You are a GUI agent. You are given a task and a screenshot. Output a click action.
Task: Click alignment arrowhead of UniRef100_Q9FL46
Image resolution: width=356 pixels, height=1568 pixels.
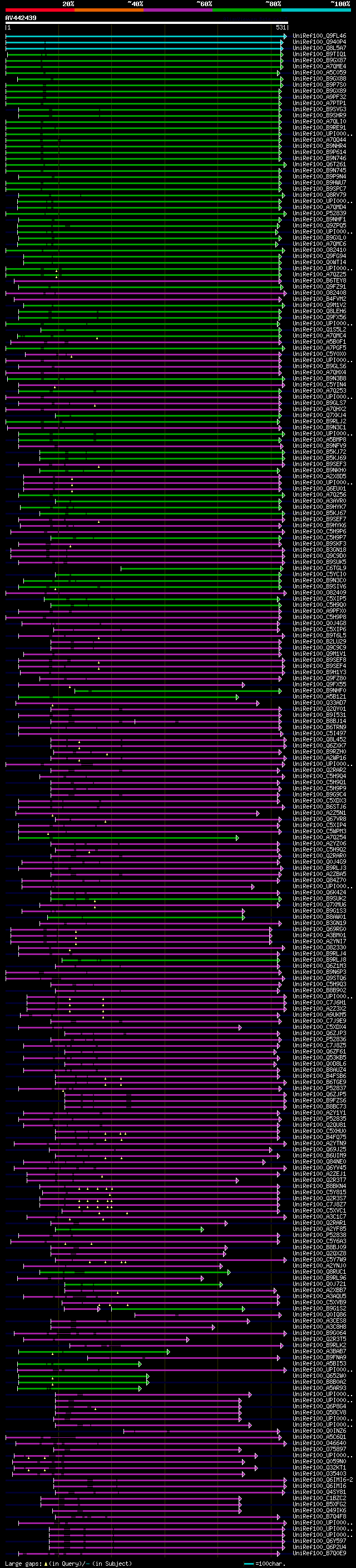285,37
